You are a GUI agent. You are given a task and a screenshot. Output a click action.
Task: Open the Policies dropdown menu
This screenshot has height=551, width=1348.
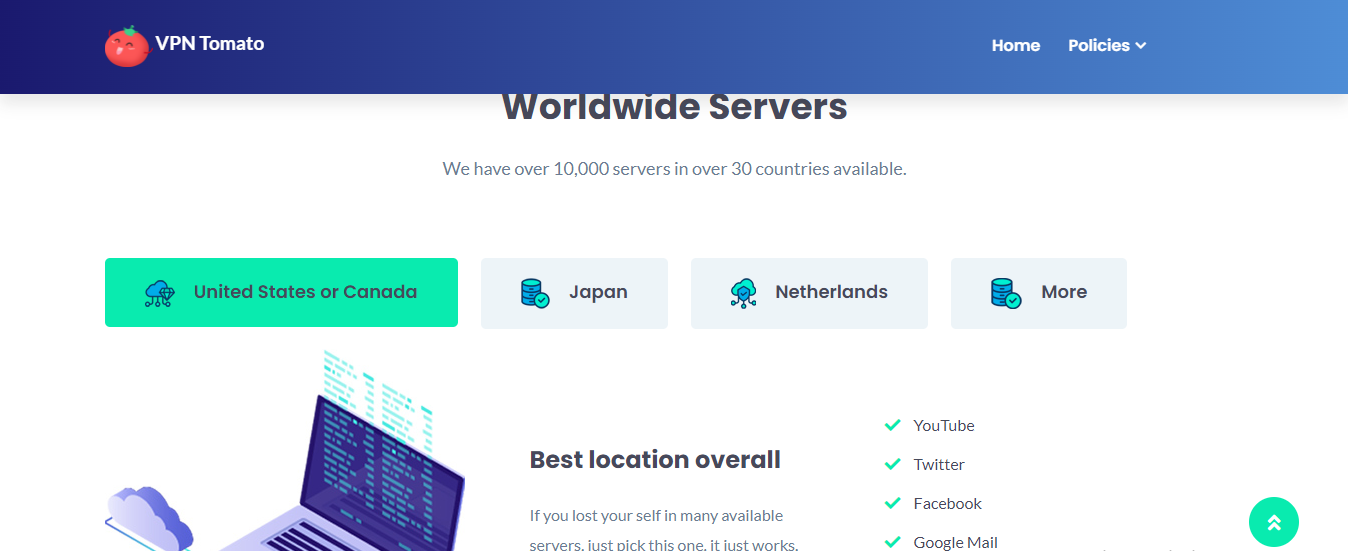[x=1107, y=45]
